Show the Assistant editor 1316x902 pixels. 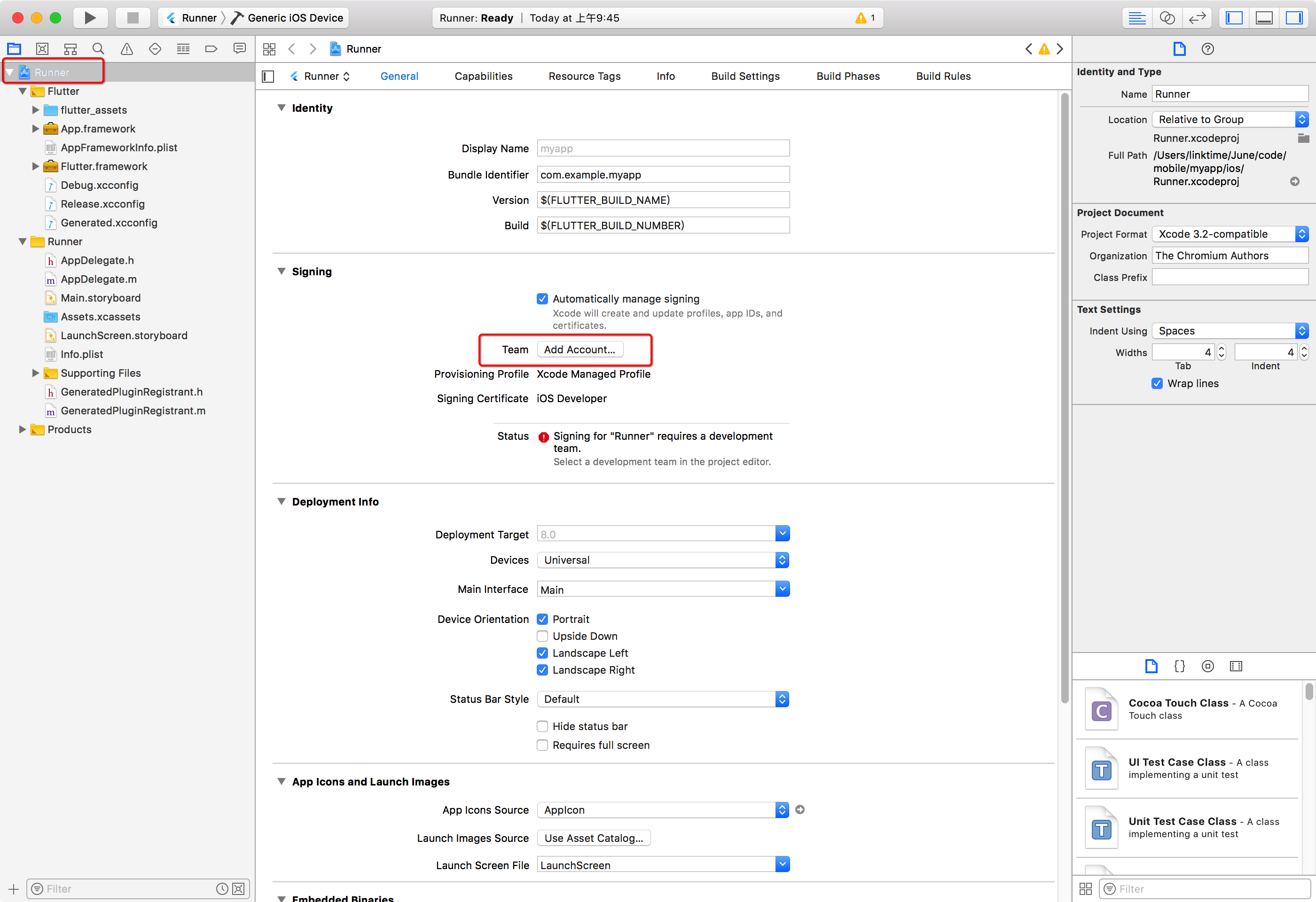pos(1167,18)
